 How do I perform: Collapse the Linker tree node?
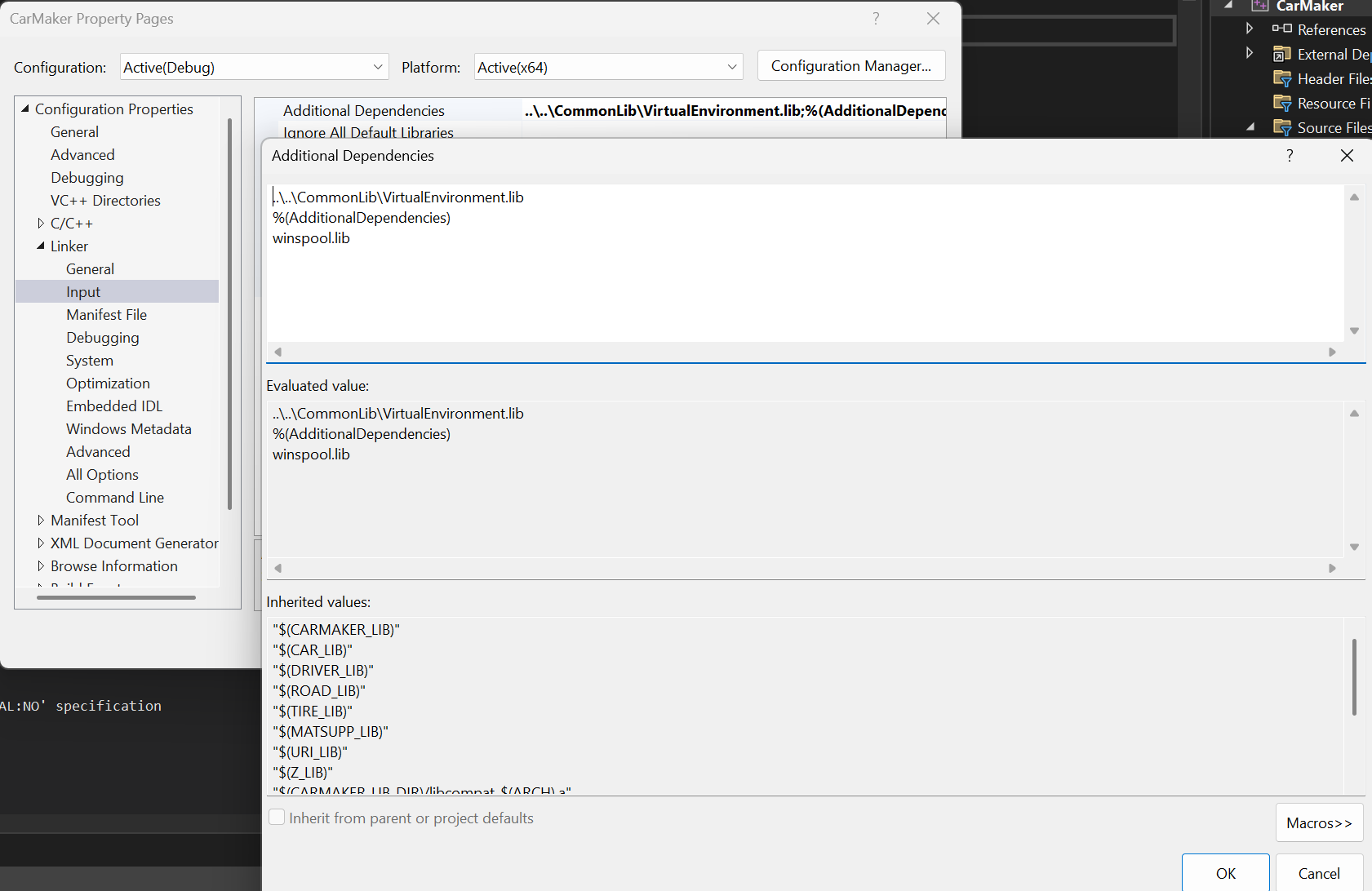tap(41, 246)
